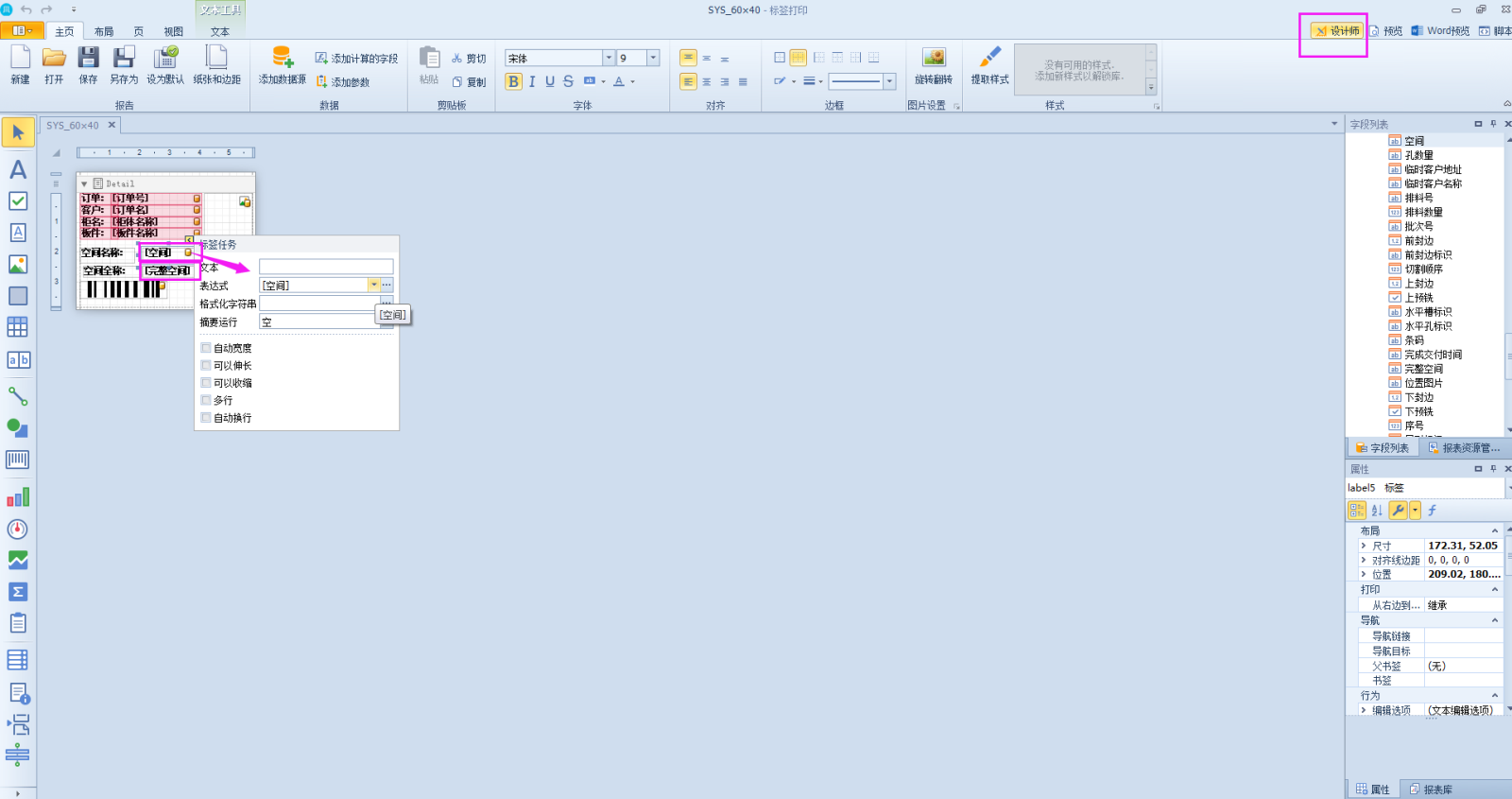1512x799 pixels.
Task: Select the table tool in toolbox
Action: (18, 327)
